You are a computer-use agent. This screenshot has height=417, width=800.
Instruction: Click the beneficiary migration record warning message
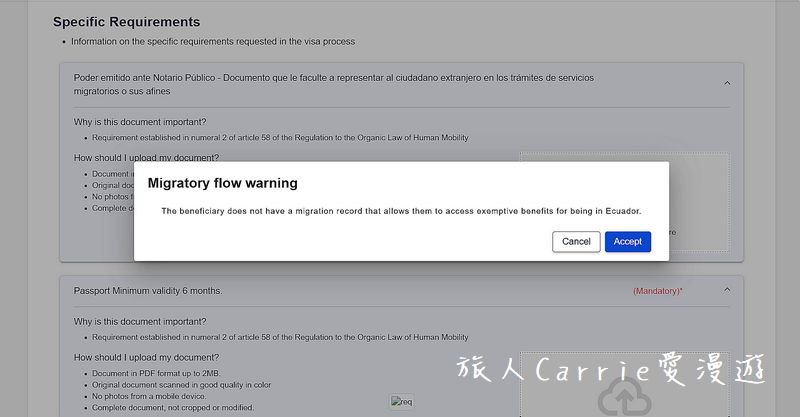pos(401,211)
